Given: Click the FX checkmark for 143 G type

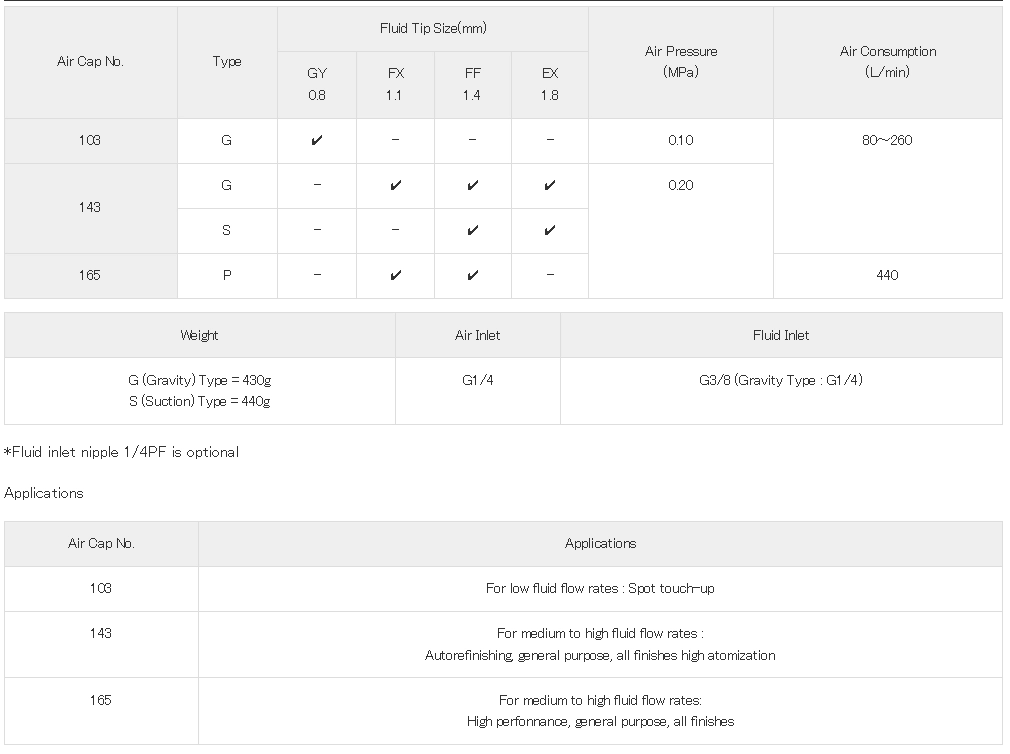Looking at the screenshot, I should point(395,186).
